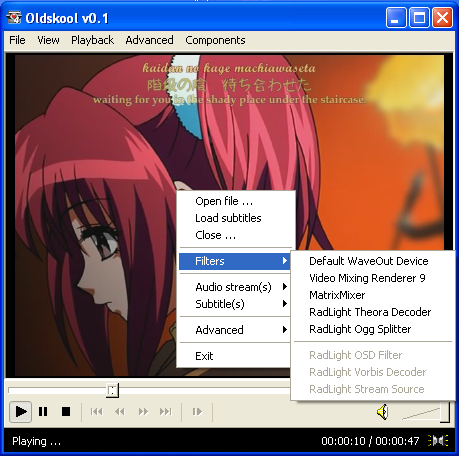Viewport: 459px width, 456px height.
Task: Select RadLight Theora Decoder
Action: tap(373, 312)
